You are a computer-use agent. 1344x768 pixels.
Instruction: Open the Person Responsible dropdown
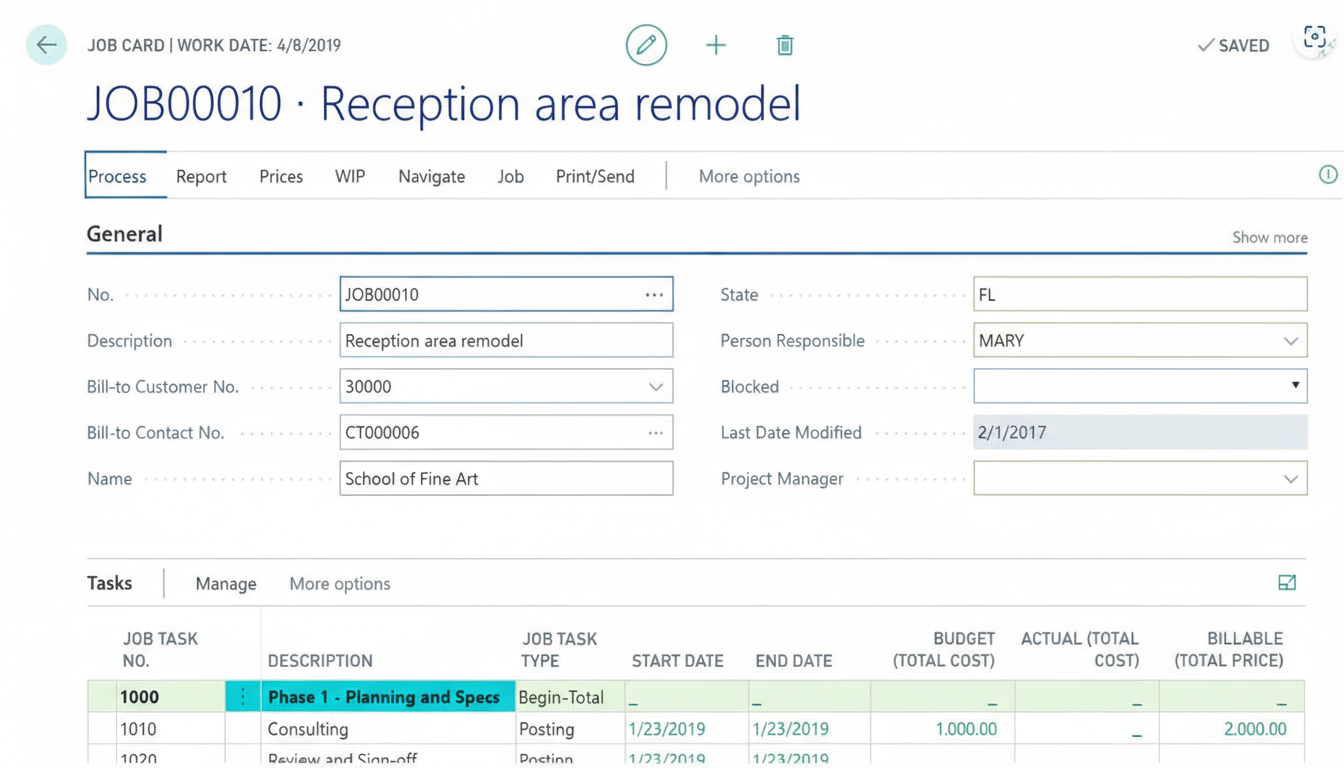[1290, 341]
